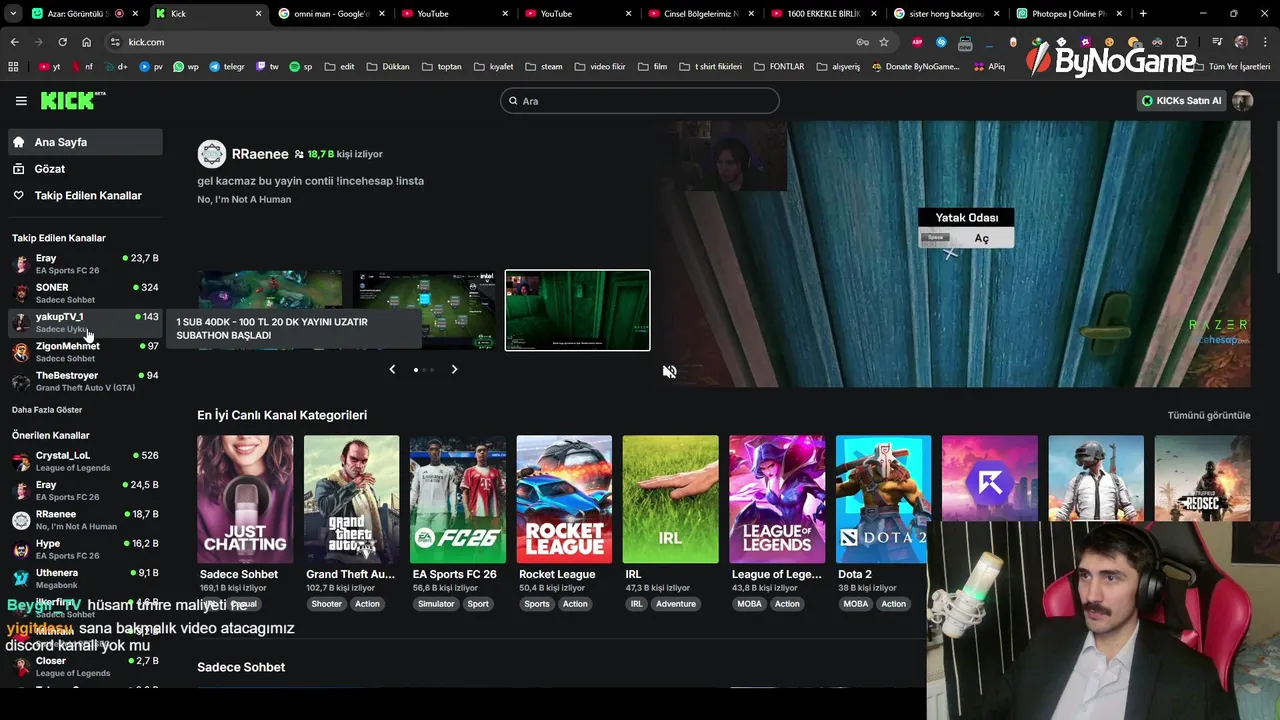Click the Shooter tag under Grand Theft Auto
This screenshot has width=1280, height=720.
[326, 604]
